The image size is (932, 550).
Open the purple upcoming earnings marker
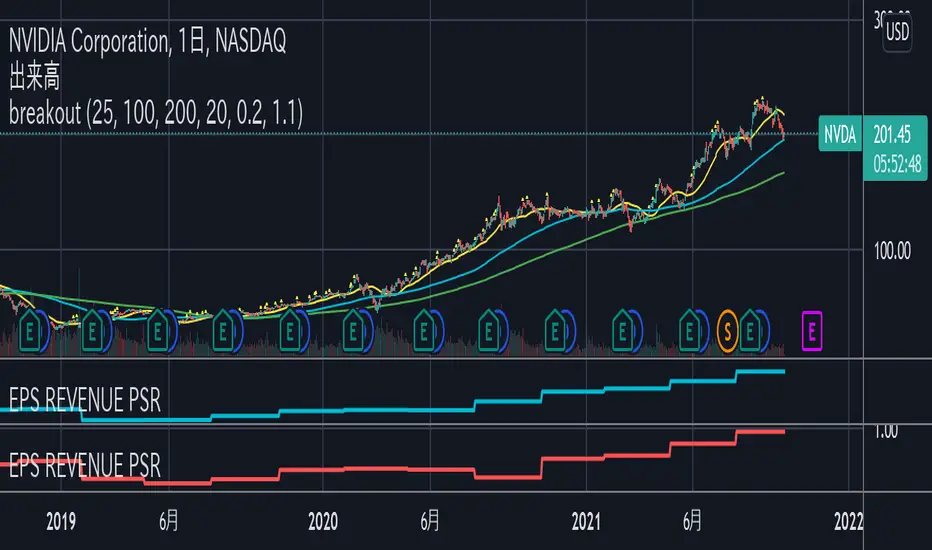813,326
